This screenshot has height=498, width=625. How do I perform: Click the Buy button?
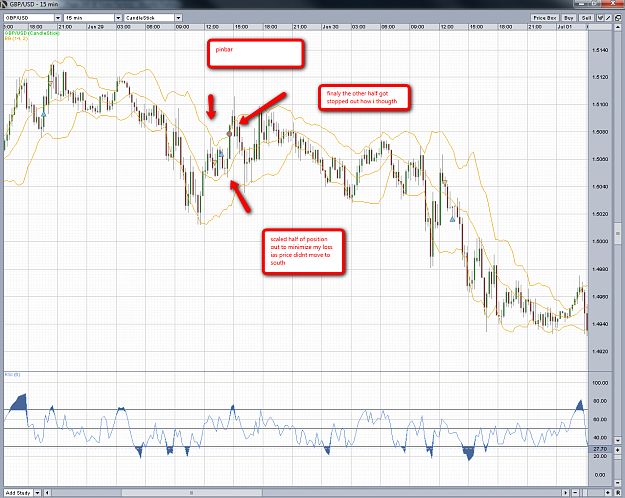(x=569, y=18)
